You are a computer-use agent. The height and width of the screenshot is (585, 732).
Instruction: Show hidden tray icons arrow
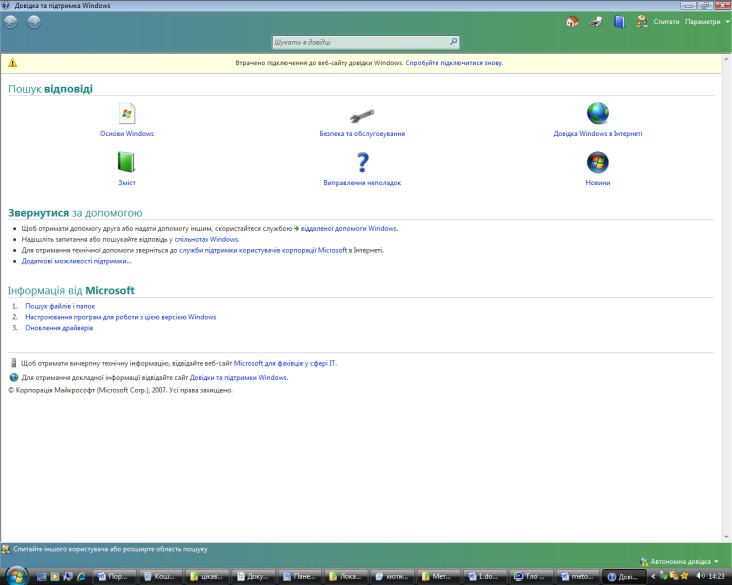click(653, 577)
